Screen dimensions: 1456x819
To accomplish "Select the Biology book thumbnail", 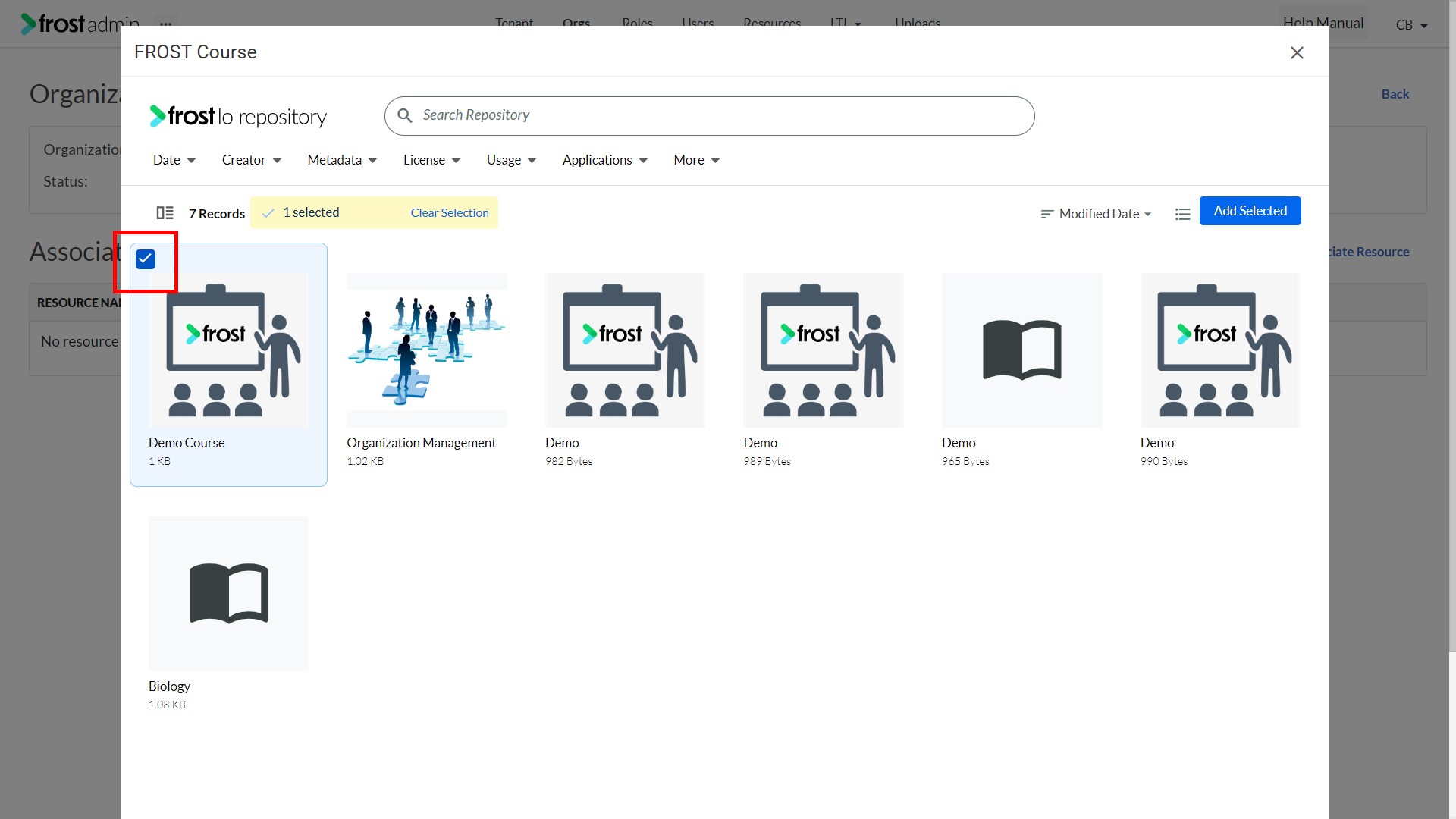I will (x=228, y=594).
